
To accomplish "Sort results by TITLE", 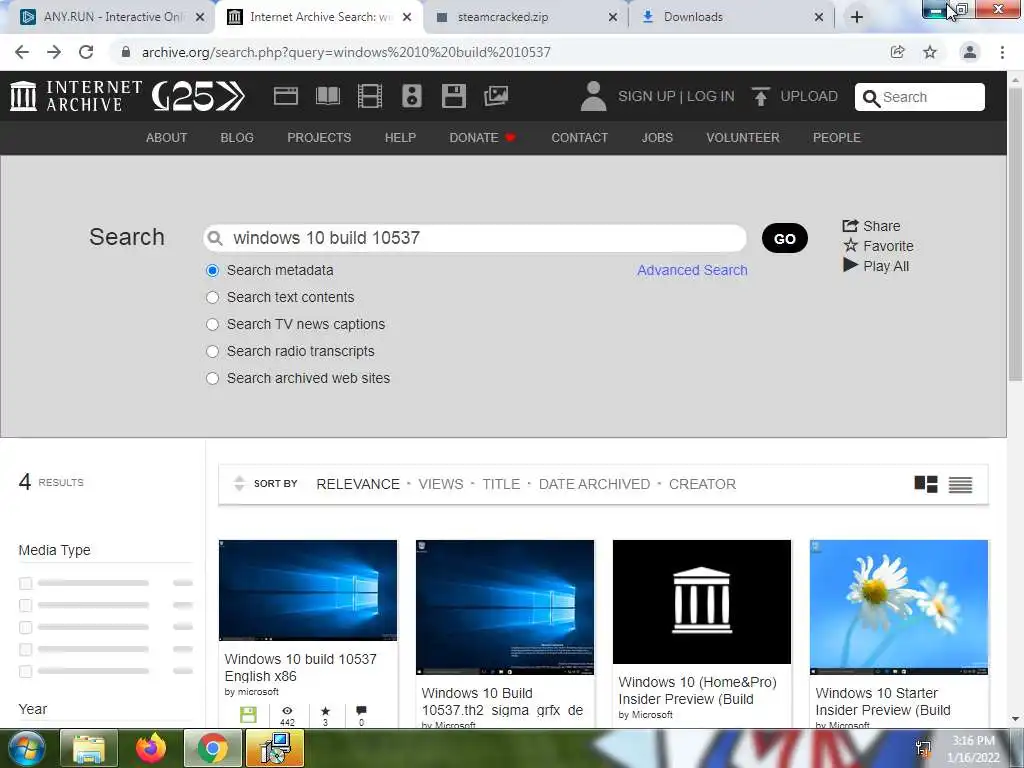I will click(x=501, y=484).
